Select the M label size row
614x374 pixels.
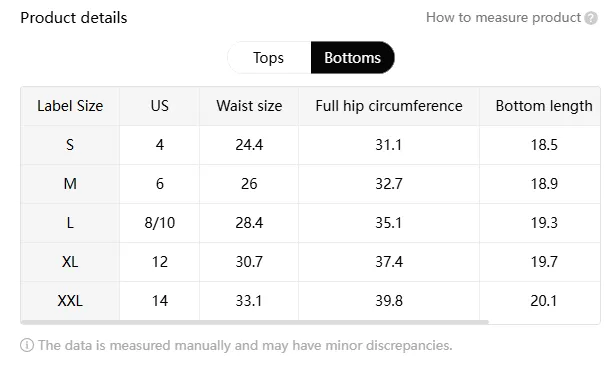(x=310, y=184)
